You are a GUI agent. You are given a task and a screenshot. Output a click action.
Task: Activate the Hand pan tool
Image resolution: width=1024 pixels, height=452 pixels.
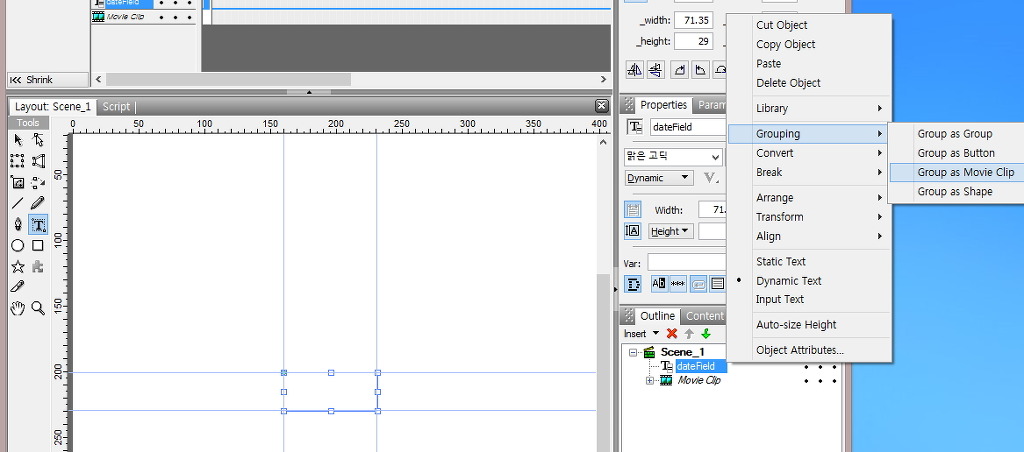18,308
